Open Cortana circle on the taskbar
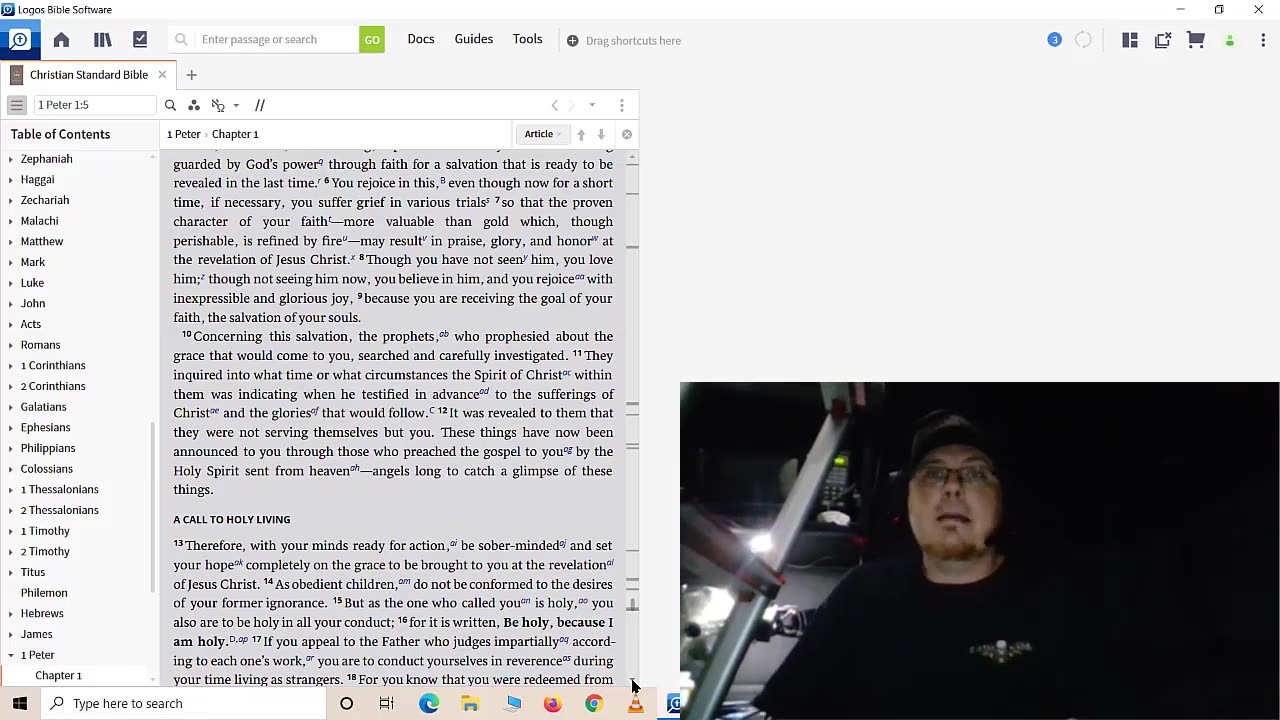1280x720 pixels. tap(347, 704)
